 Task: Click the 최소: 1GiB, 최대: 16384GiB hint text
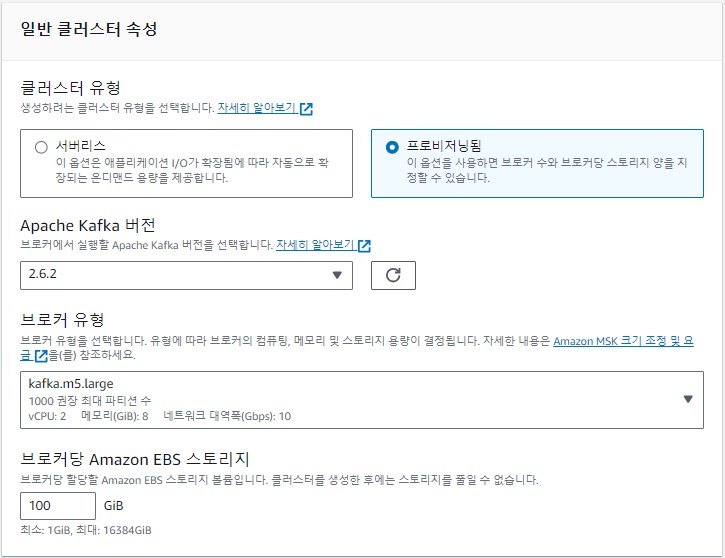(86, 530)
